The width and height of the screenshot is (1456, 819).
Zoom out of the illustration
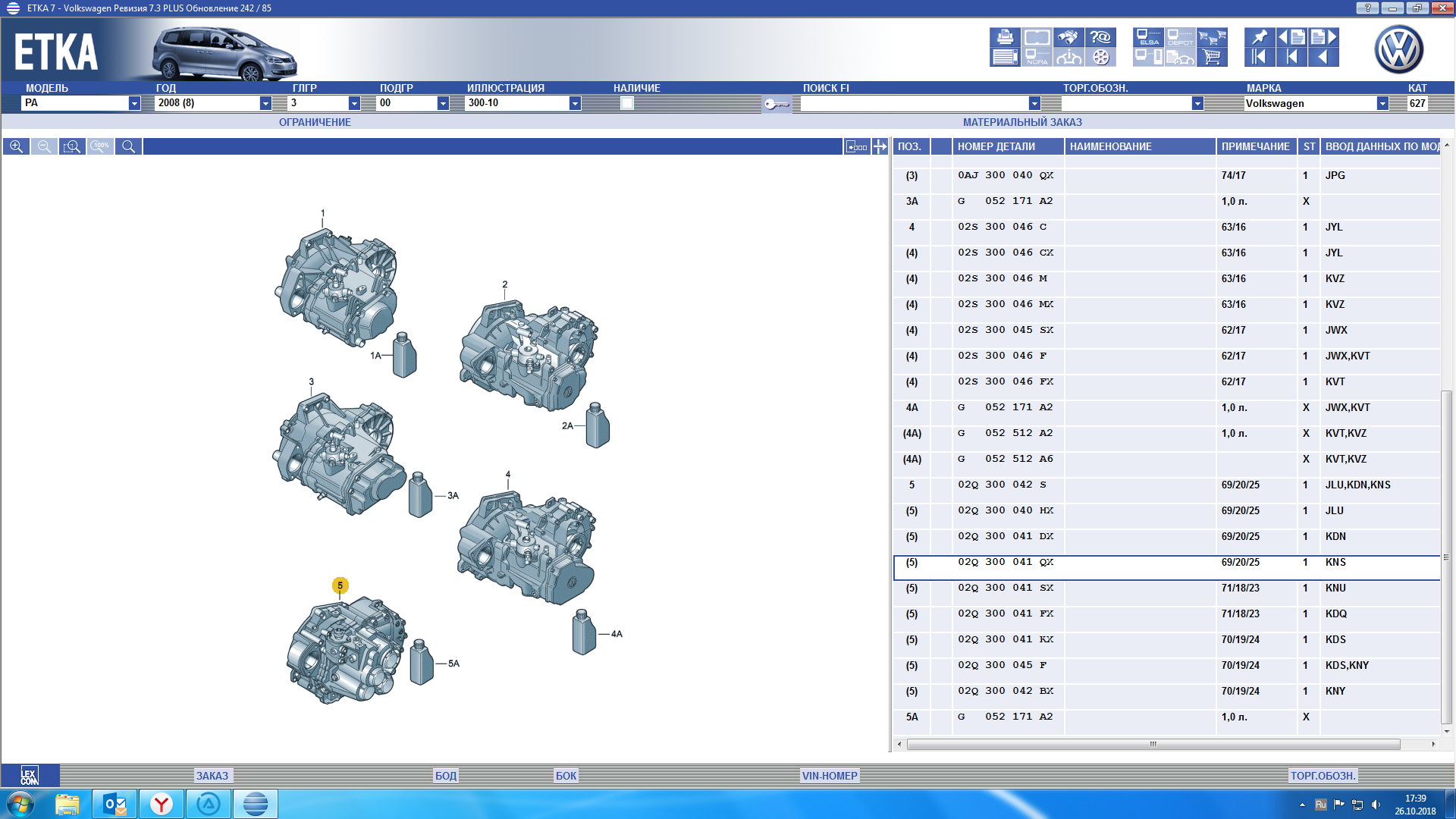tap(44, 146)
